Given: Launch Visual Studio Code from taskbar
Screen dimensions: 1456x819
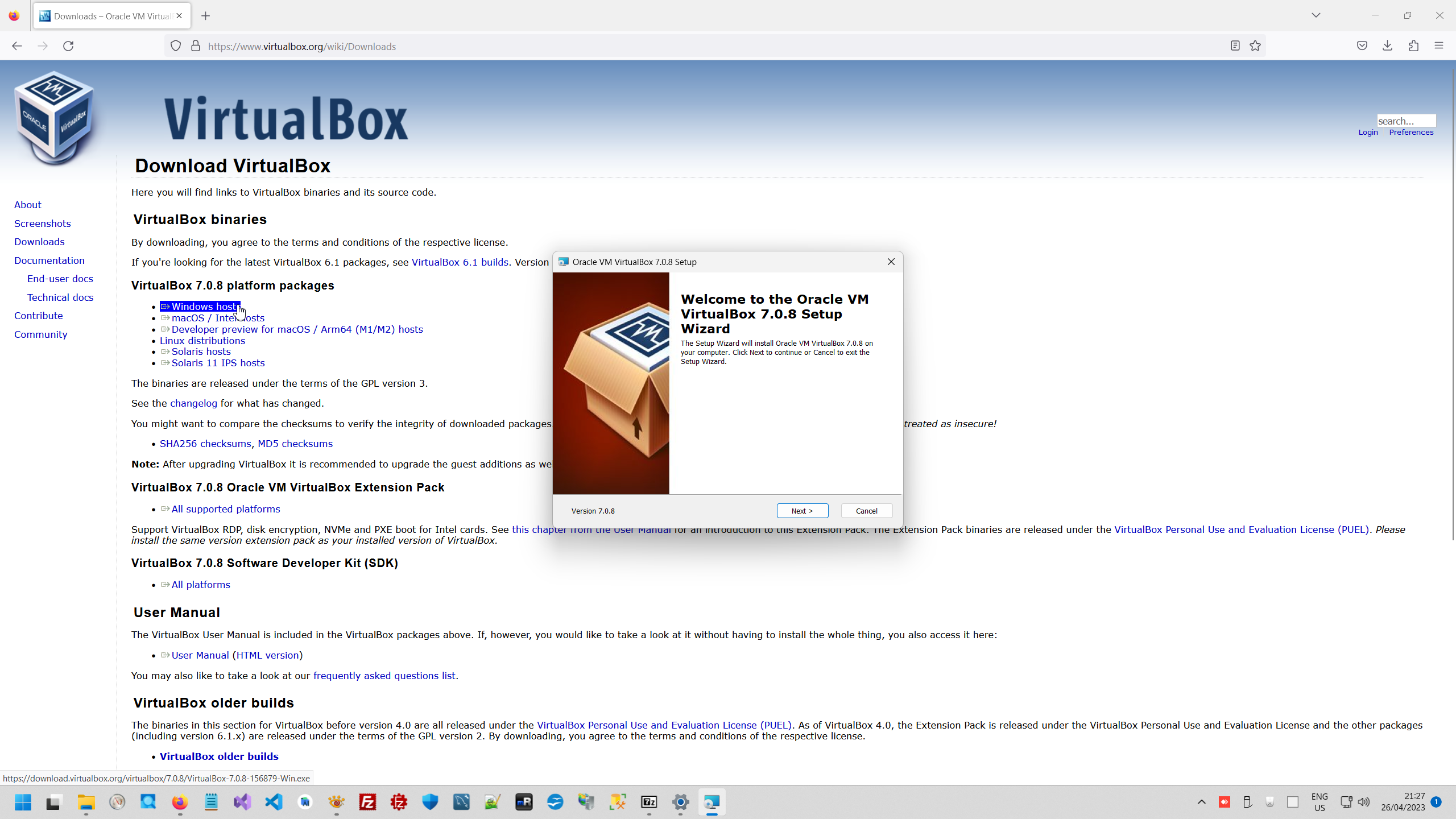Looking at the screenshot, I should [x=274, y=802].
